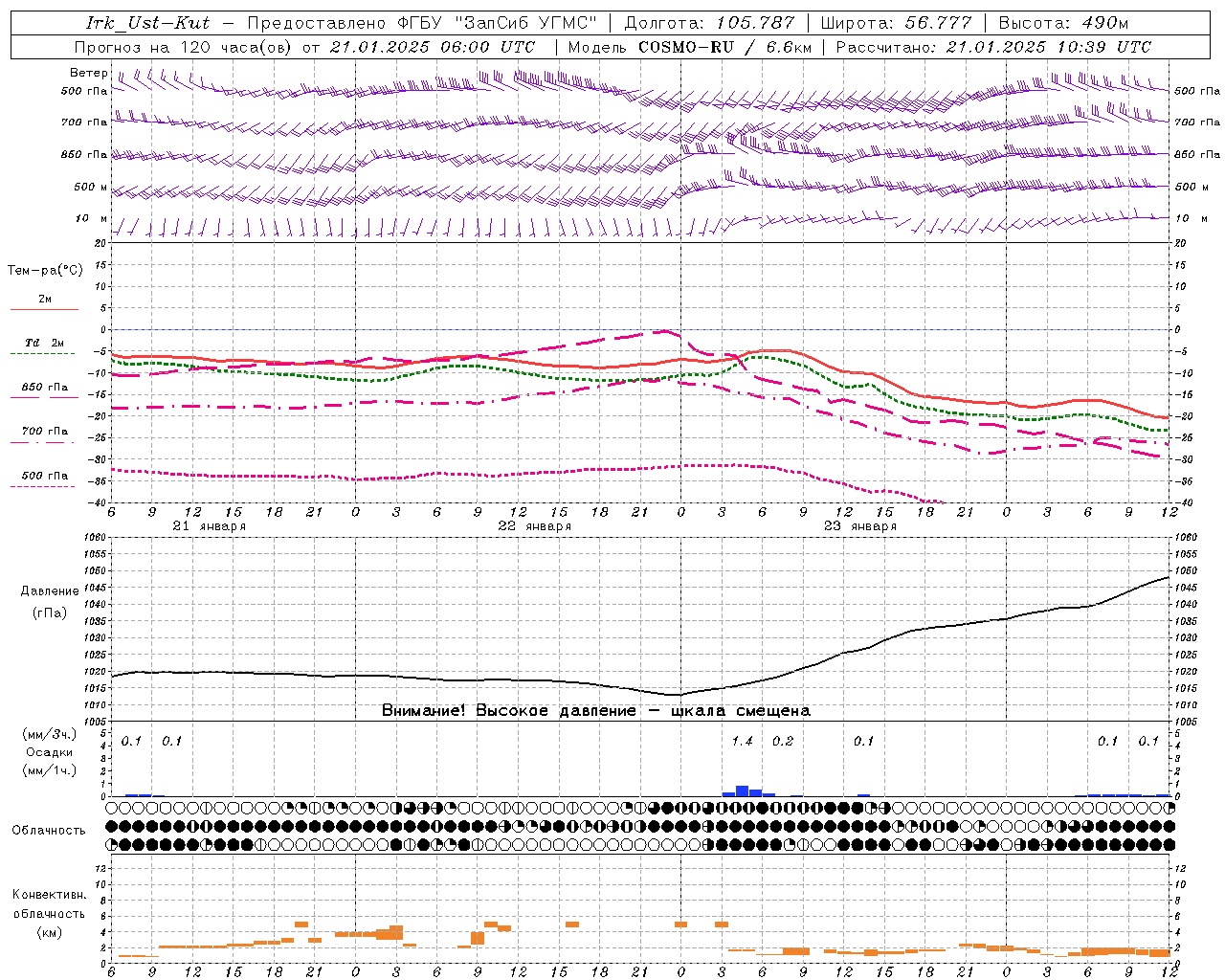
Task: Click the Давление (гПа) axis title
Action: (50, 602)
